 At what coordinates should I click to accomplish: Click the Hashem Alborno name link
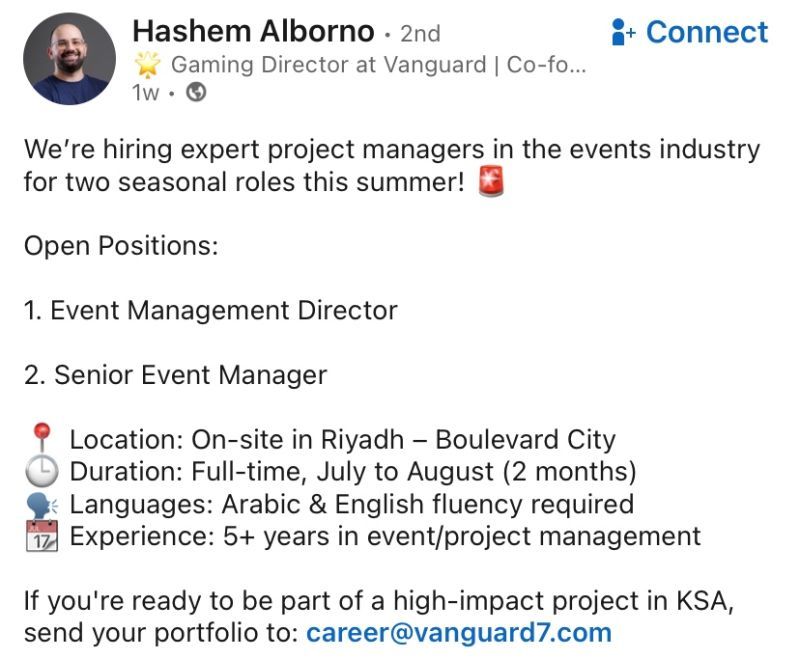[x=254, y=31]
